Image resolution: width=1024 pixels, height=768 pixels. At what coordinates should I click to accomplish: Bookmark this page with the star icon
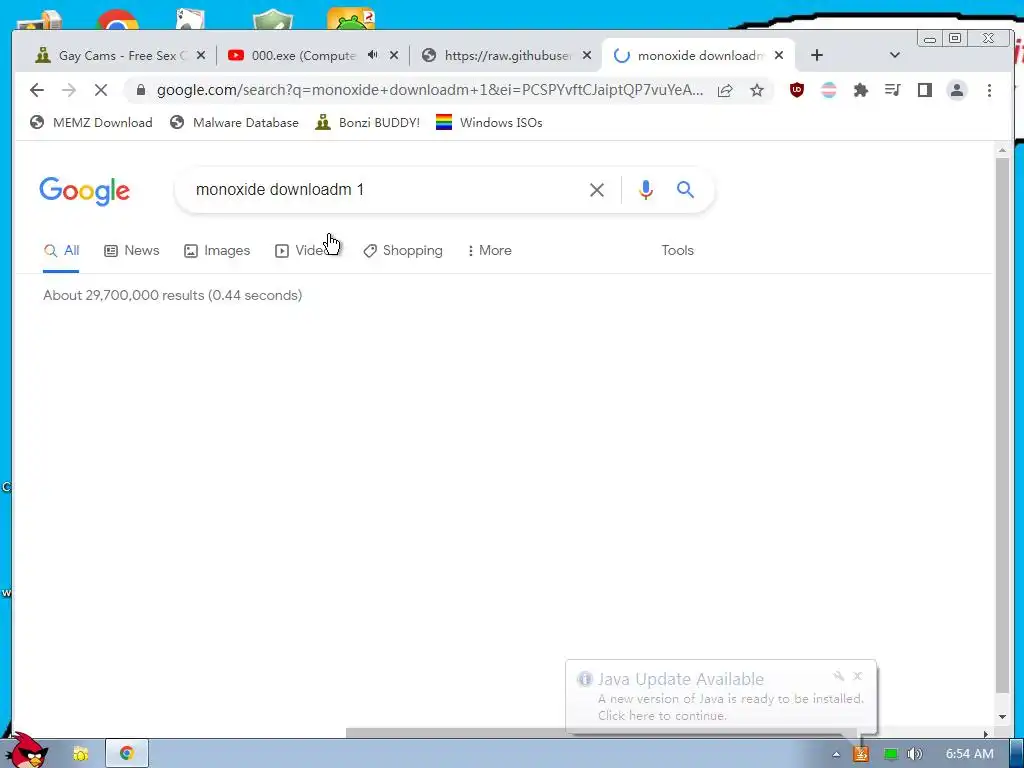click(757, 90)
